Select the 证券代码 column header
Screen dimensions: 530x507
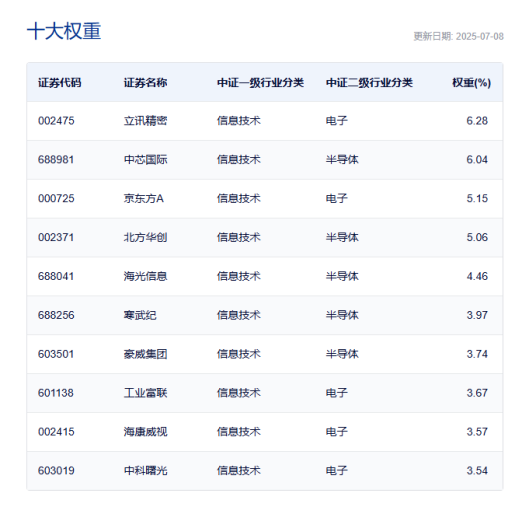click(59, 82)
